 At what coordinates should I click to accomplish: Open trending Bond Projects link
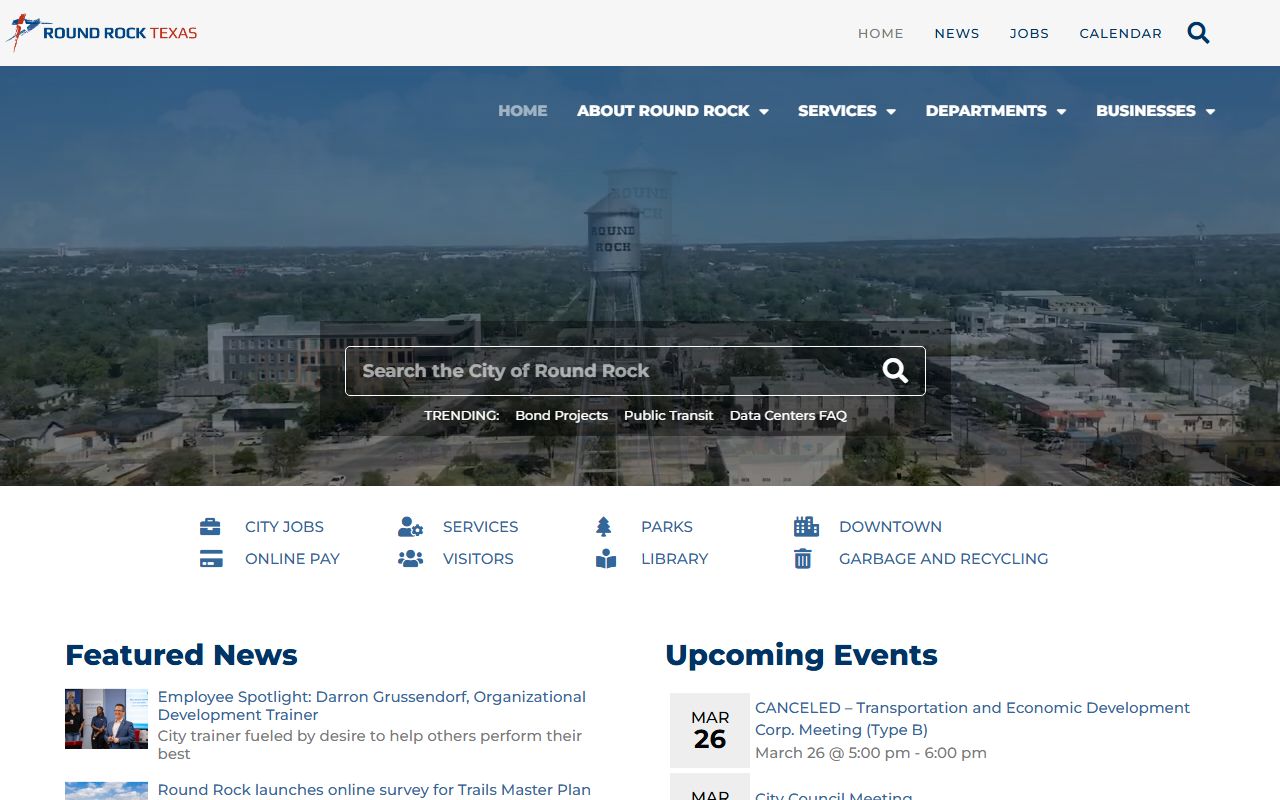click(x=561, y=415)
